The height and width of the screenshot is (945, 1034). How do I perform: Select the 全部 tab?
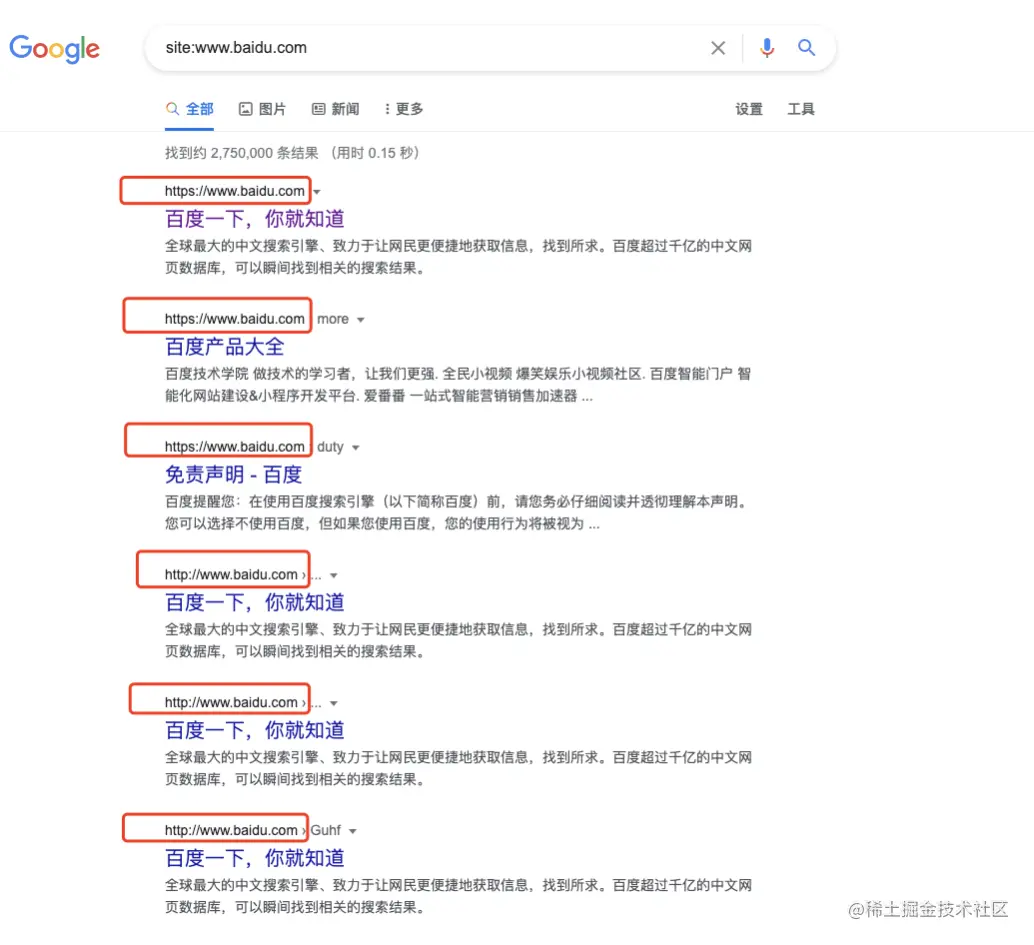(x=189, y=109)
